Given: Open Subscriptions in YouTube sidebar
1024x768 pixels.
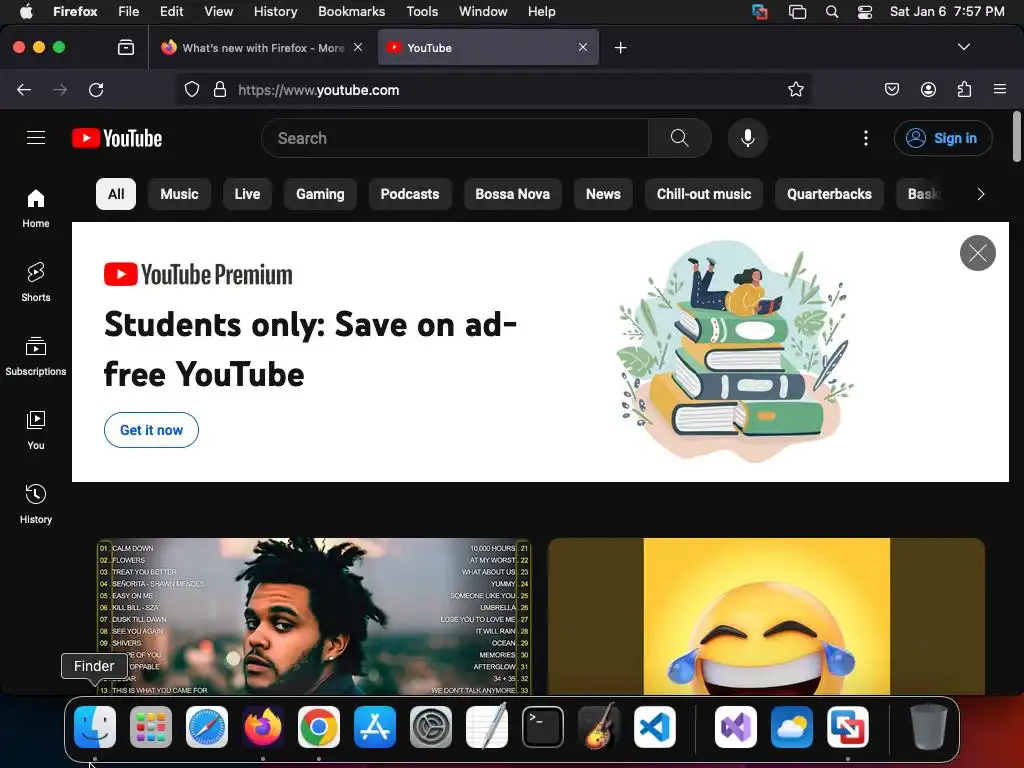Looking at the screenshot, I should click(x=36, y=356).
